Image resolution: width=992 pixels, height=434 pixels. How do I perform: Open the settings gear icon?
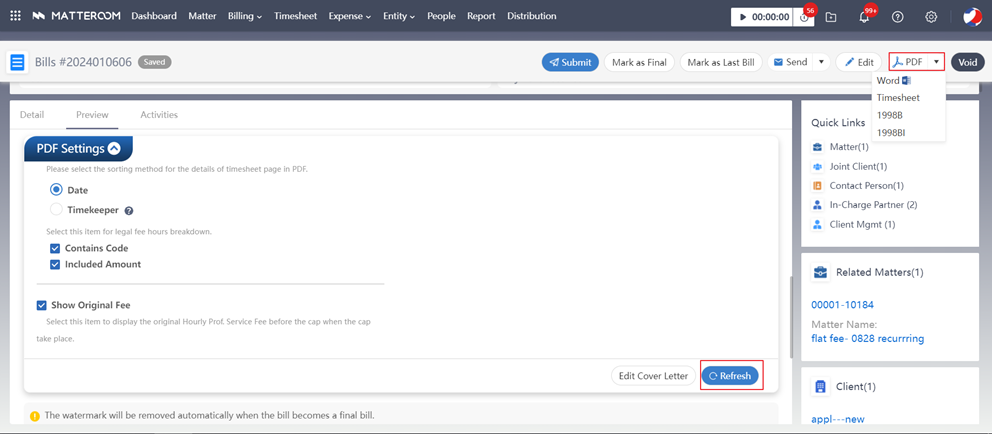click(x=931, y=17)
